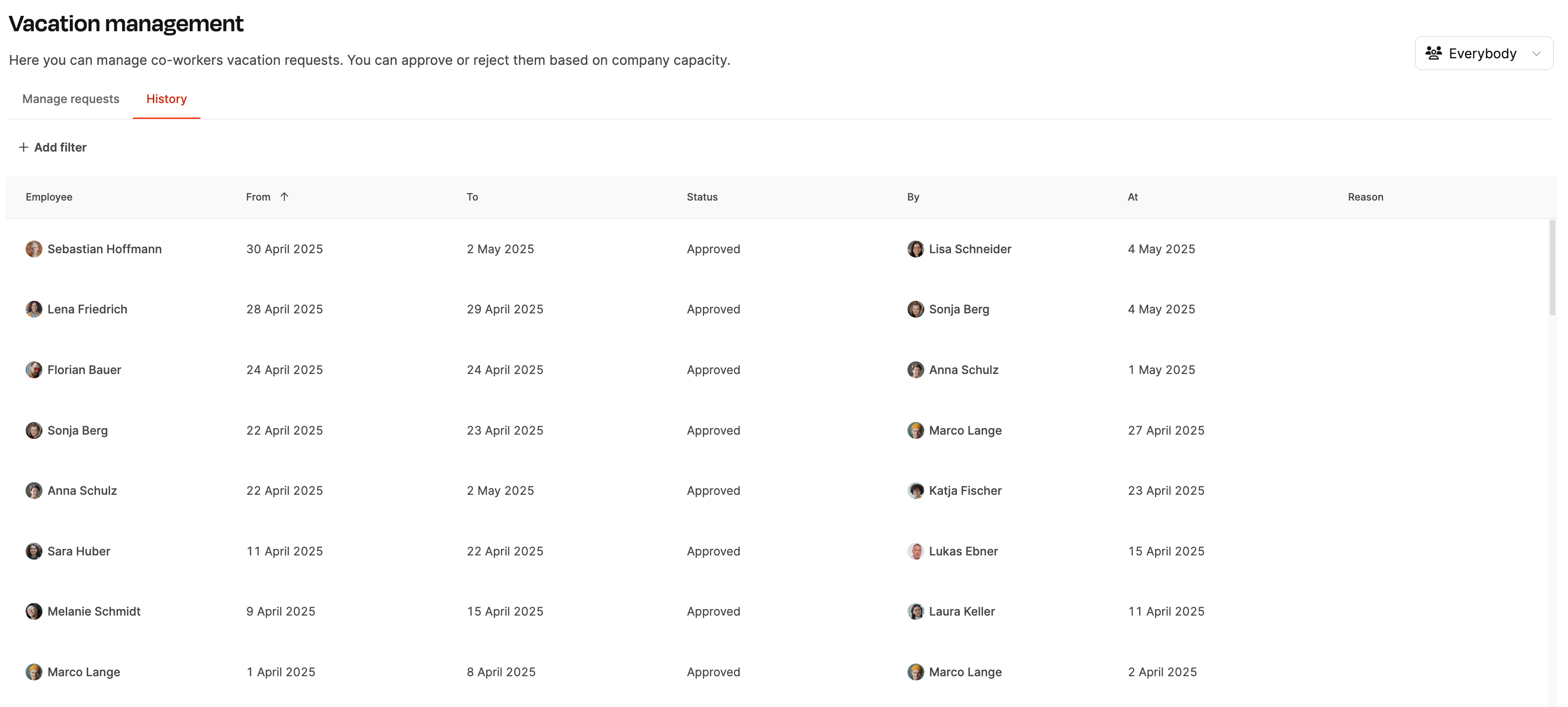Click Sonja Berg name in Employee column

(x=77, y=430)
